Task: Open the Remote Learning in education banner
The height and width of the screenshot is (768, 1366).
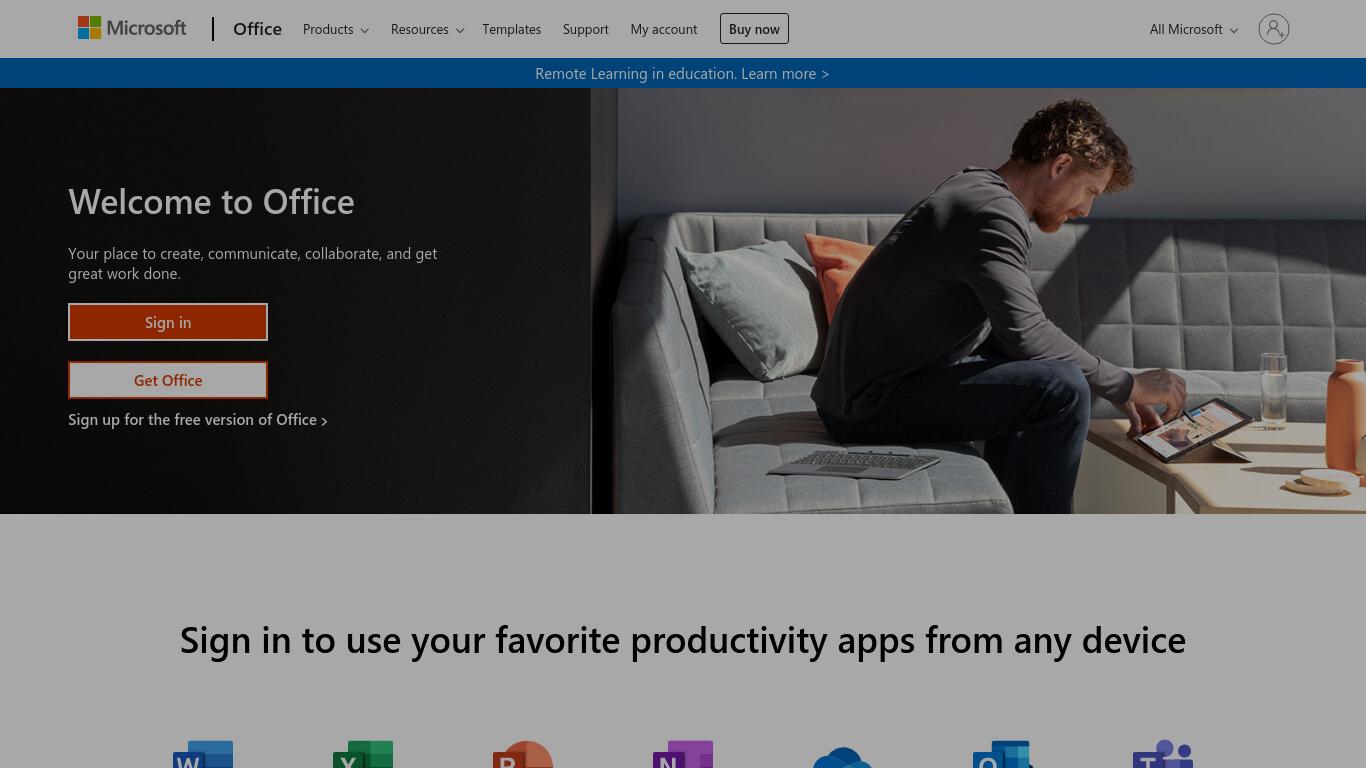Action: [x=682, y=73]
